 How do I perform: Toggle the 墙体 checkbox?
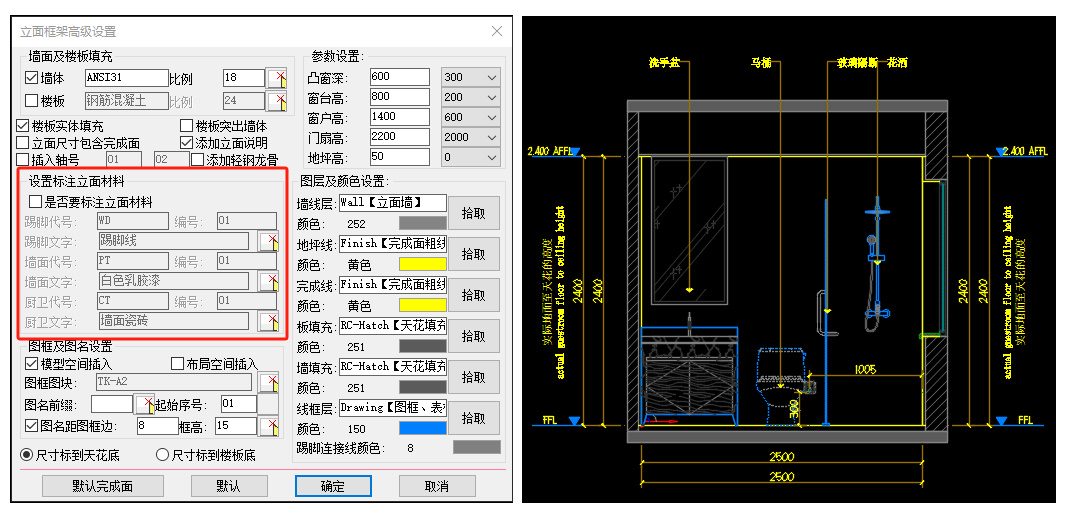point(31,78)
